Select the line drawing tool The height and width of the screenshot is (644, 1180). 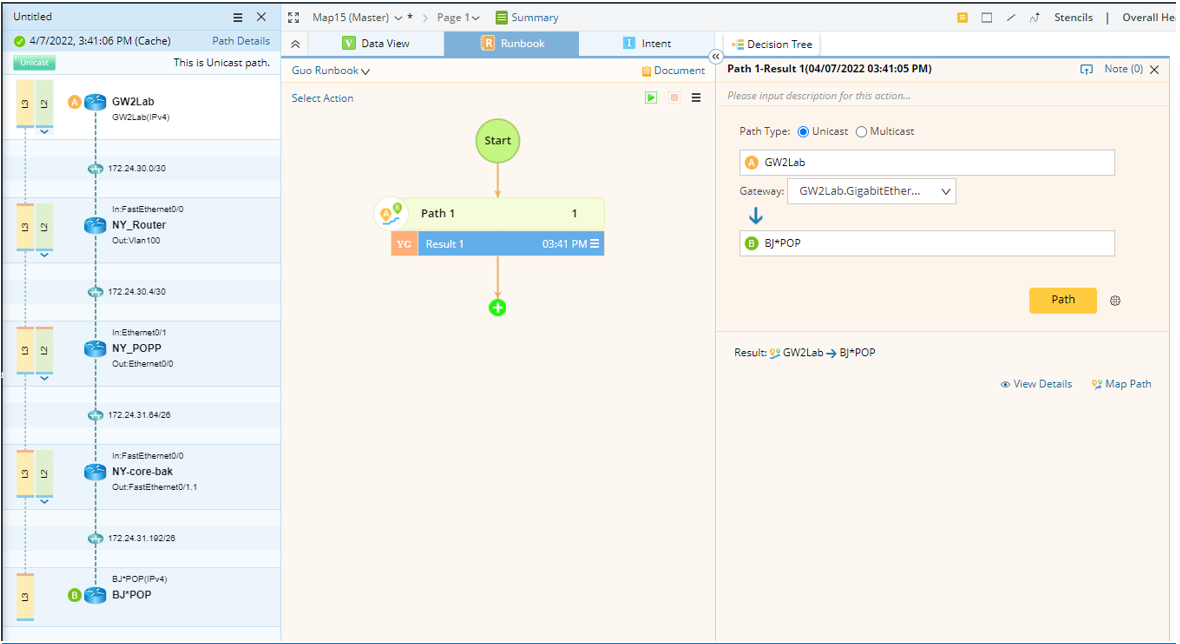(x=1011, y=17)
